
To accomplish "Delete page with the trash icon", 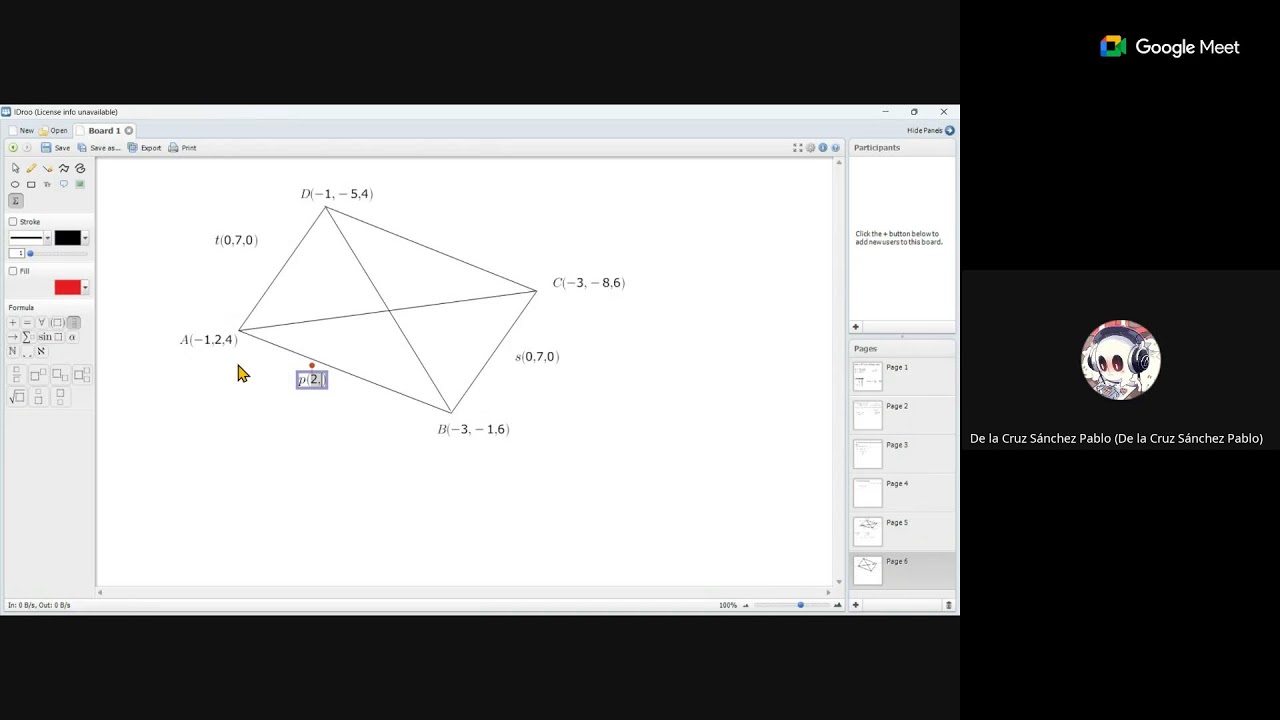I will click(x=949, y=605).
